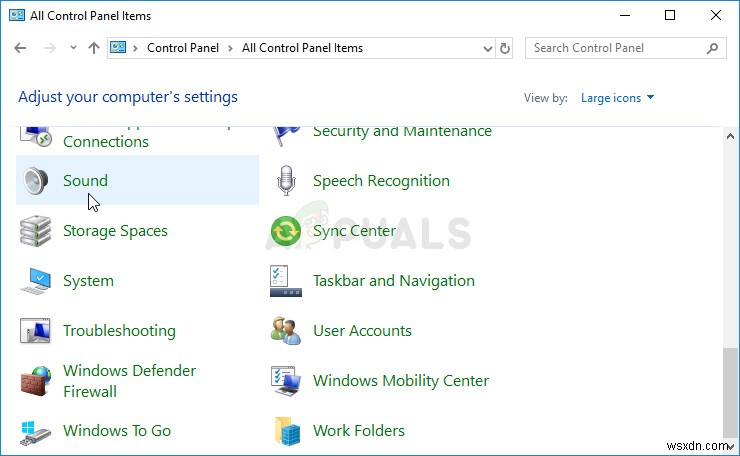The width and height of the screenshot is (740, 456).
Task: Click the scrollbar up arrow
Action: pos(730,136)
